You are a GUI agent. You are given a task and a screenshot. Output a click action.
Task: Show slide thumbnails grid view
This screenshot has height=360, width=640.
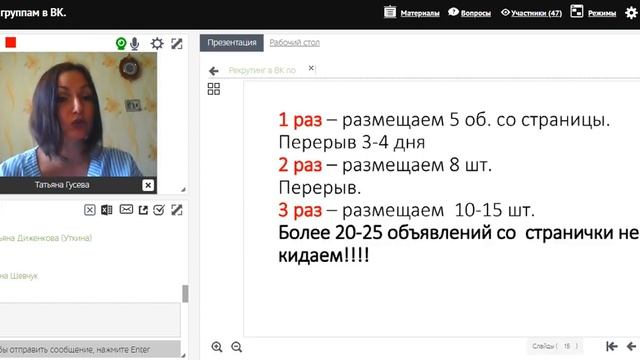click(213, 89)
